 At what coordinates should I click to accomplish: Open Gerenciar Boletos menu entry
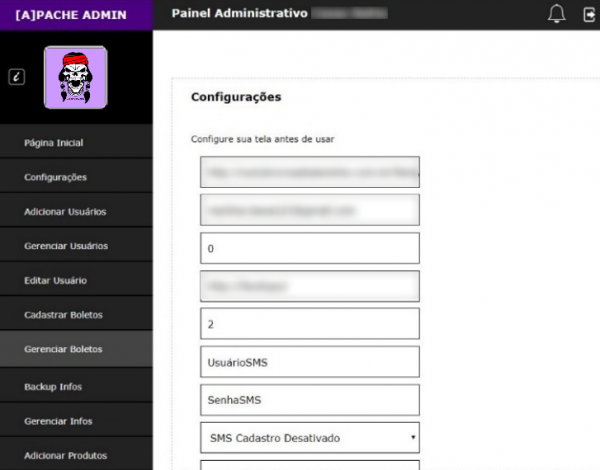(63, 350)
